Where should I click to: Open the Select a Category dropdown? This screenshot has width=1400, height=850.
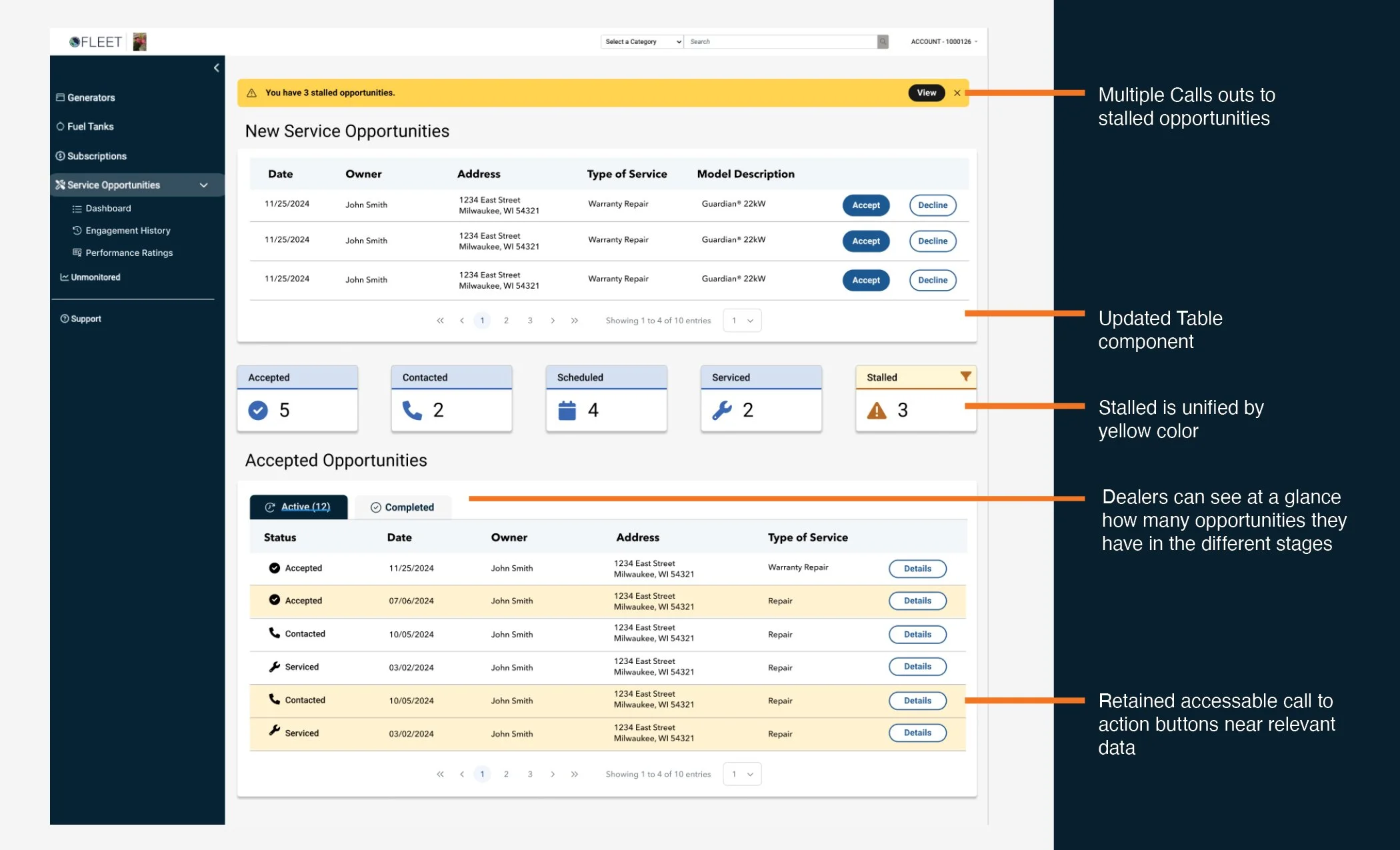point(642,41)
